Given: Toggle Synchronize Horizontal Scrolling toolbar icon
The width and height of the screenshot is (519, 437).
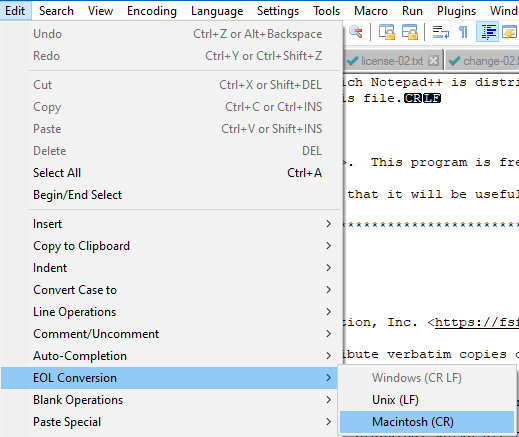Looking at the screenshot, I should click(x=410, y=32).
